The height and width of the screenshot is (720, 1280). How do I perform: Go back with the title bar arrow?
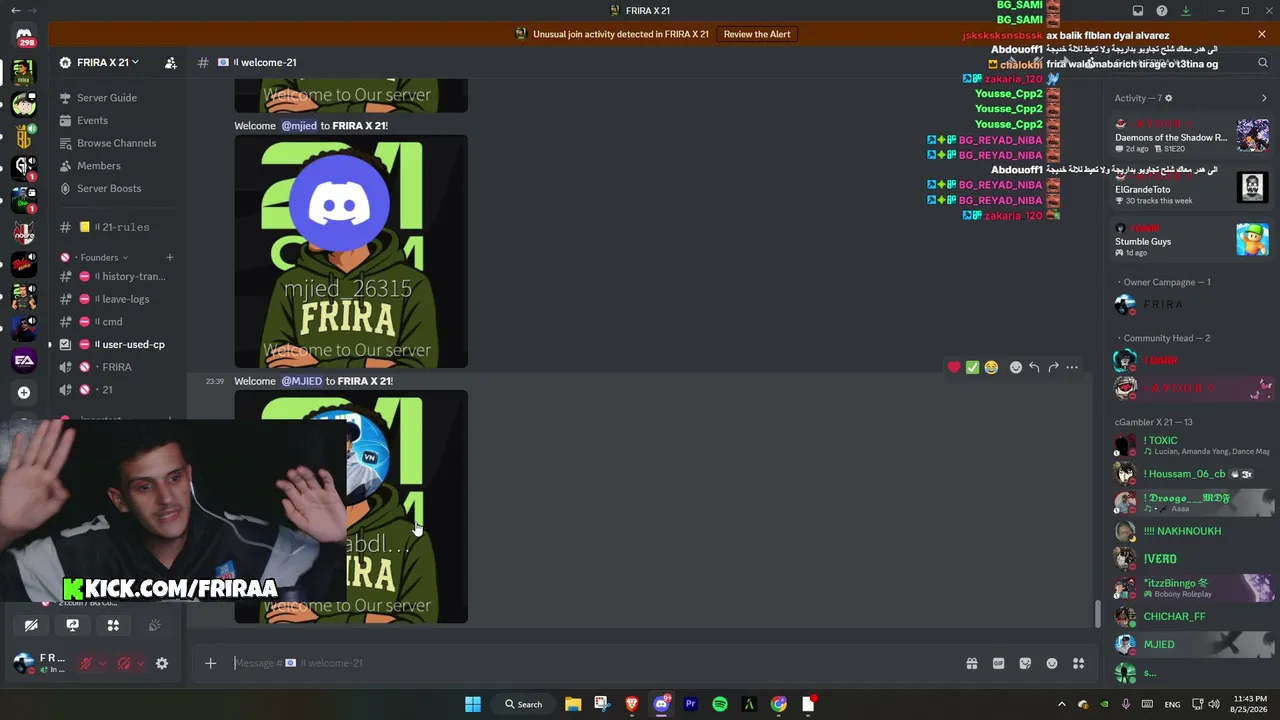tap(15, 11)
